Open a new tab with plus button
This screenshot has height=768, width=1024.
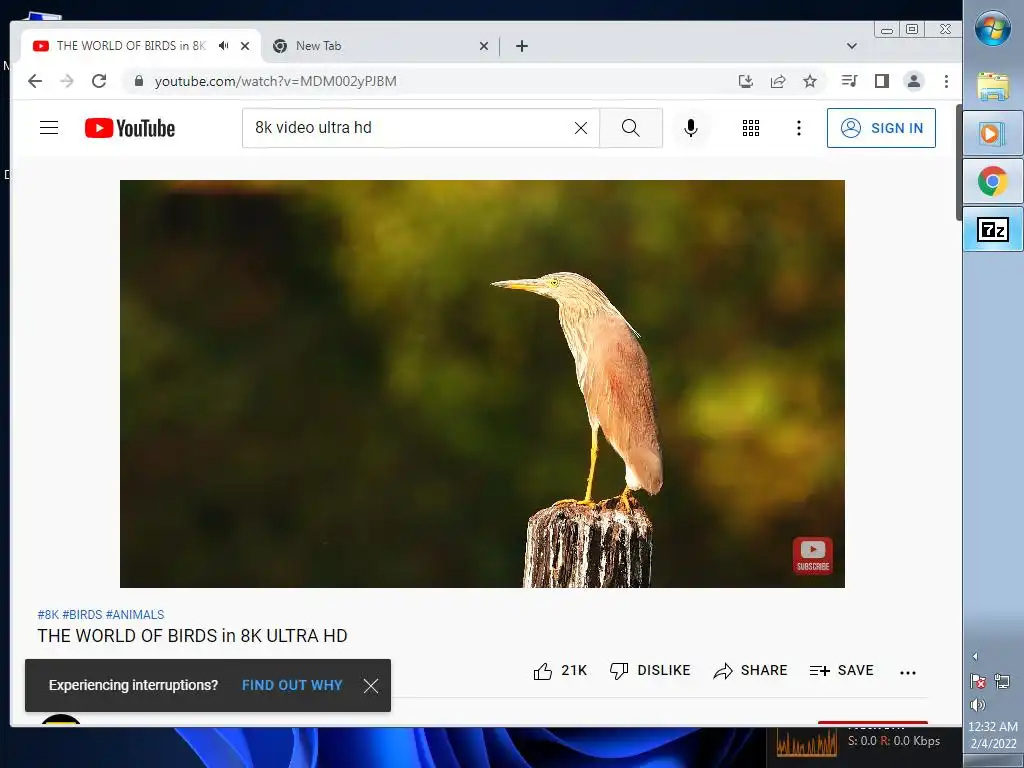coord(522,46)
